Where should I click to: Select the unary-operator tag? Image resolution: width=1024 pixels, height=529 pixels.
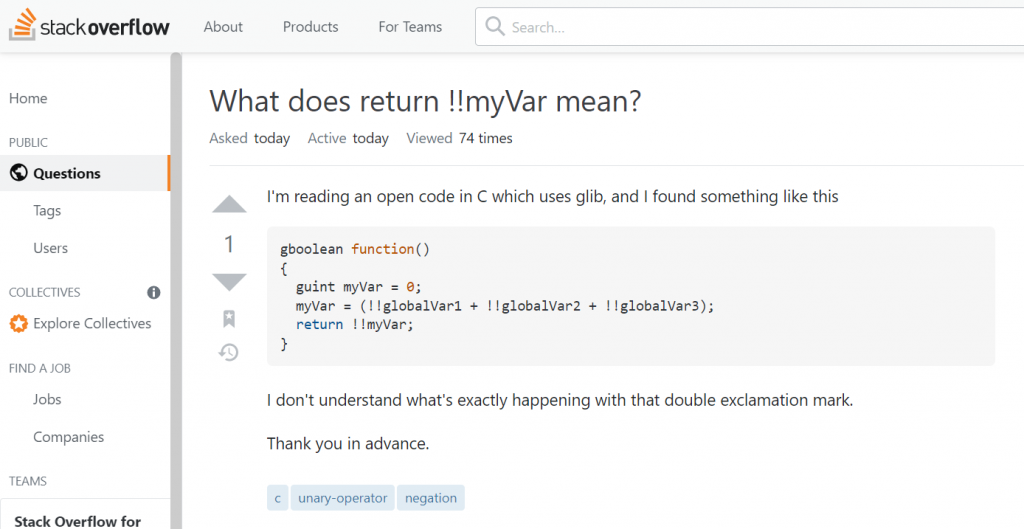click(343, 498)
